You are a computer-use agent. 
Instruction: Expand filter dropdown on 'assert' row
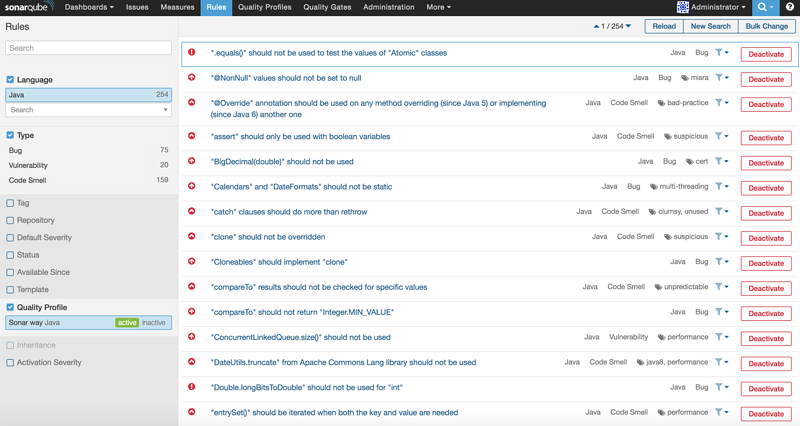click(x=727, y=136)
